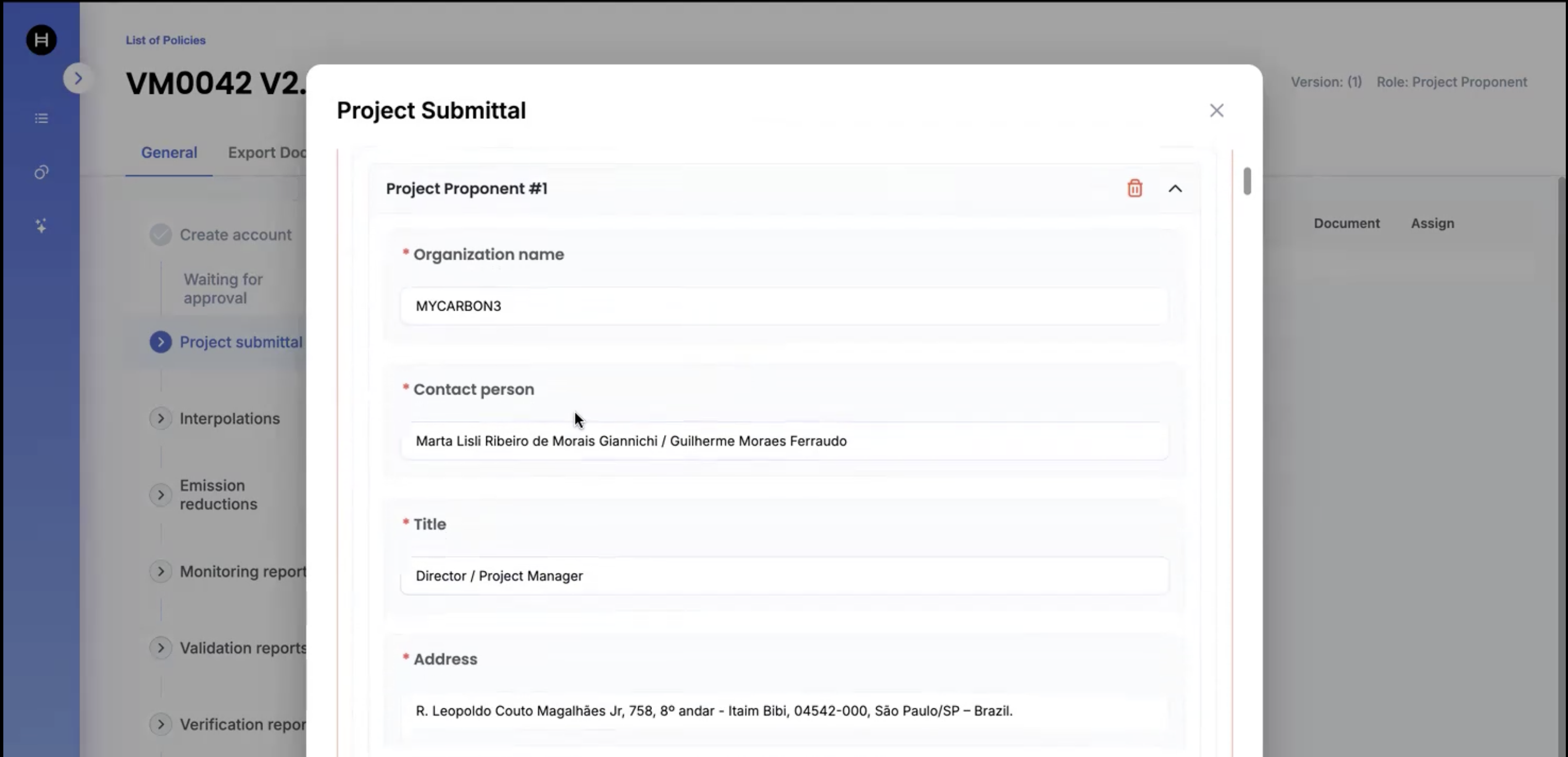1568x757 pixels.
Task: Click the tokens coins icon in sidebar
Action: [41, 172]
